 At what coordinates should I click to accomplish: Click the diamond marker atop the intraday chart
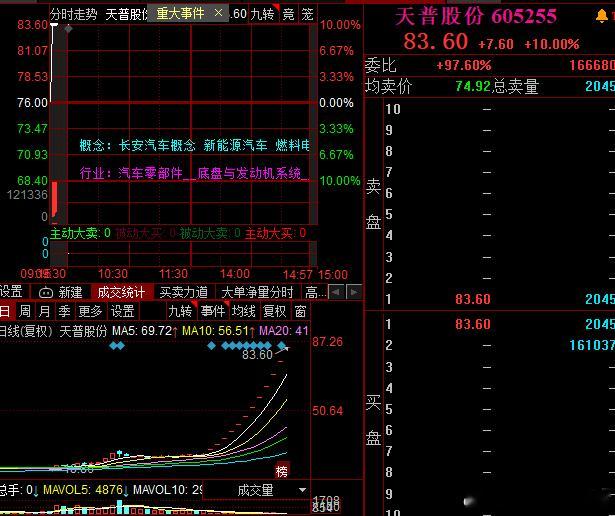coord(68,29)
